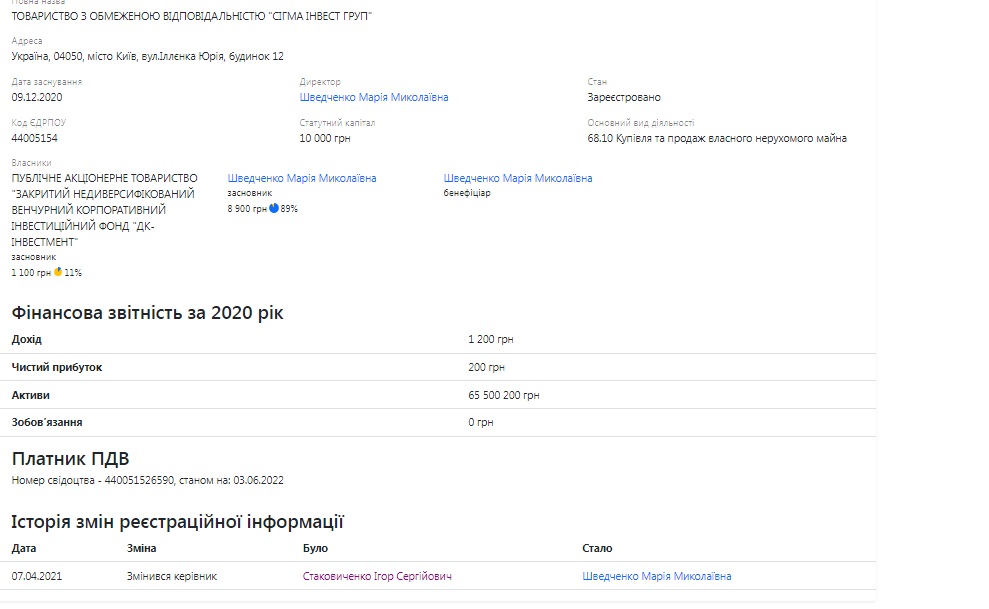The height and width of the screenshot is (609, 989).
Task: Select the ЄДРПОУ code 44005154
Action: [35, 139]
